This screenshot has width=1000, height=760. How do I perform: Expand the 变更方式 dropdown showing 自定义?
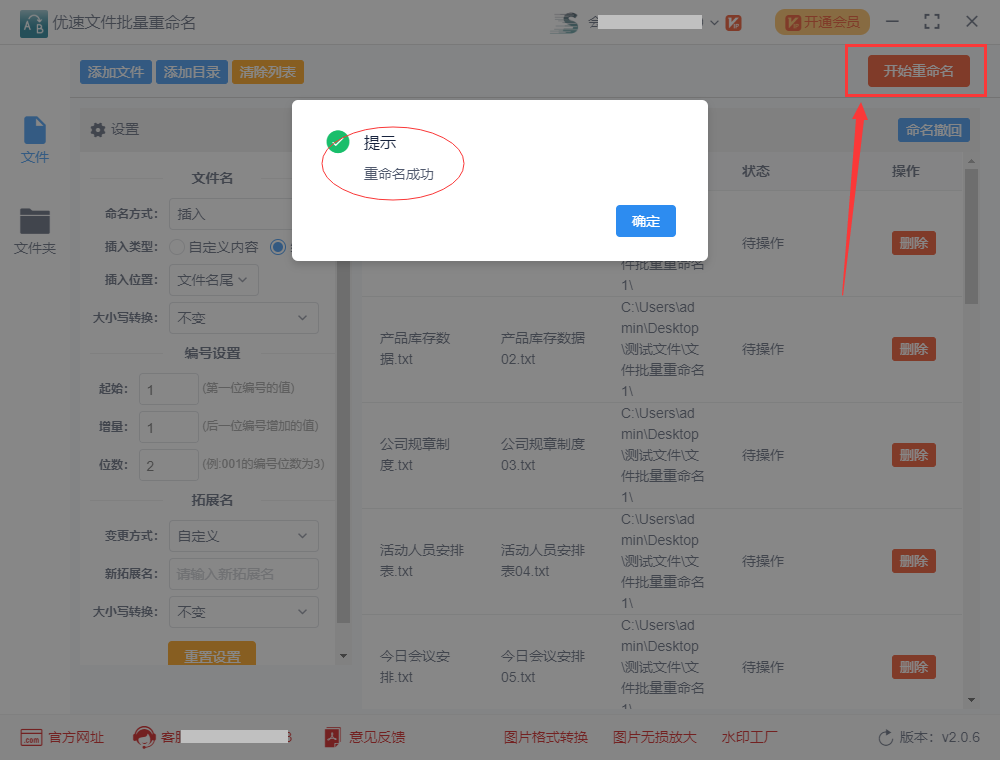(x=243, y=536)
